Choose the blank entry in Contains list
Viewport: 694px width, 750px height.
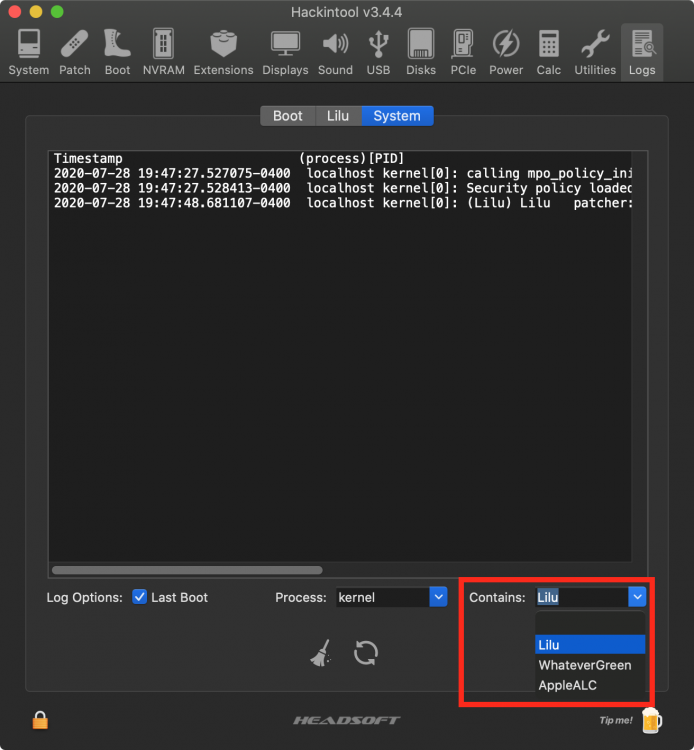(590, 625)
